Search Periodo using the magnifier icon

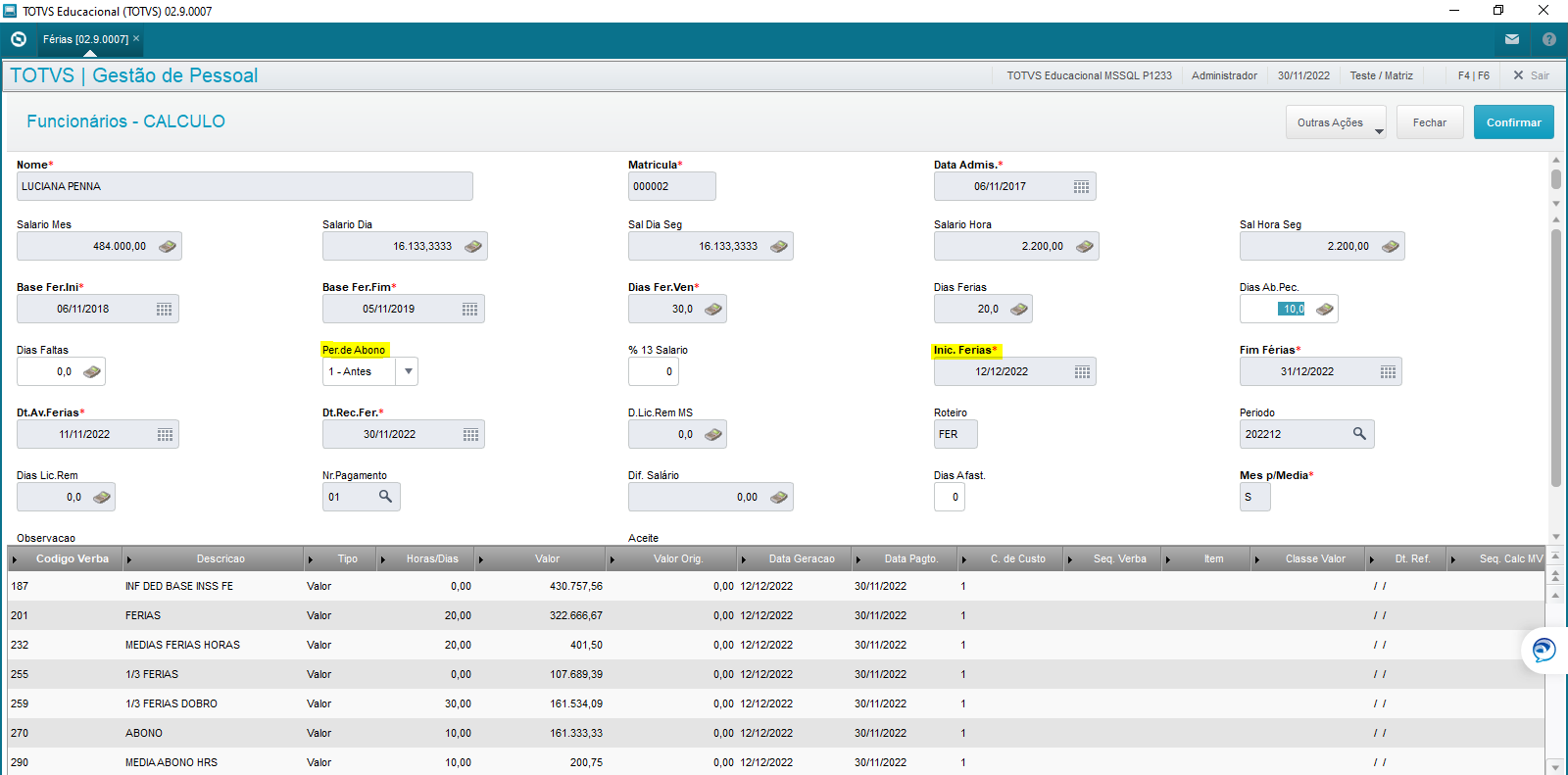(x=1359, y=434)
